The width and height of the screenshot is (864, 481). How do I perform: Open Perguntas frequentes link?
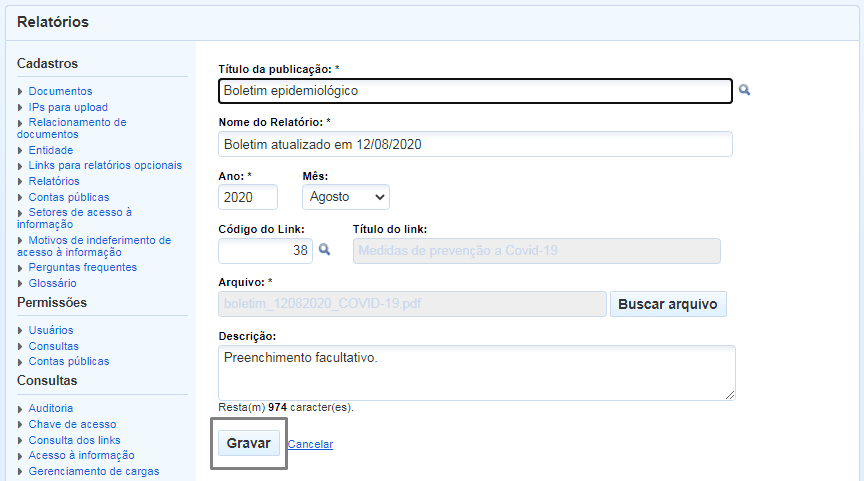(x=83, y=267)
